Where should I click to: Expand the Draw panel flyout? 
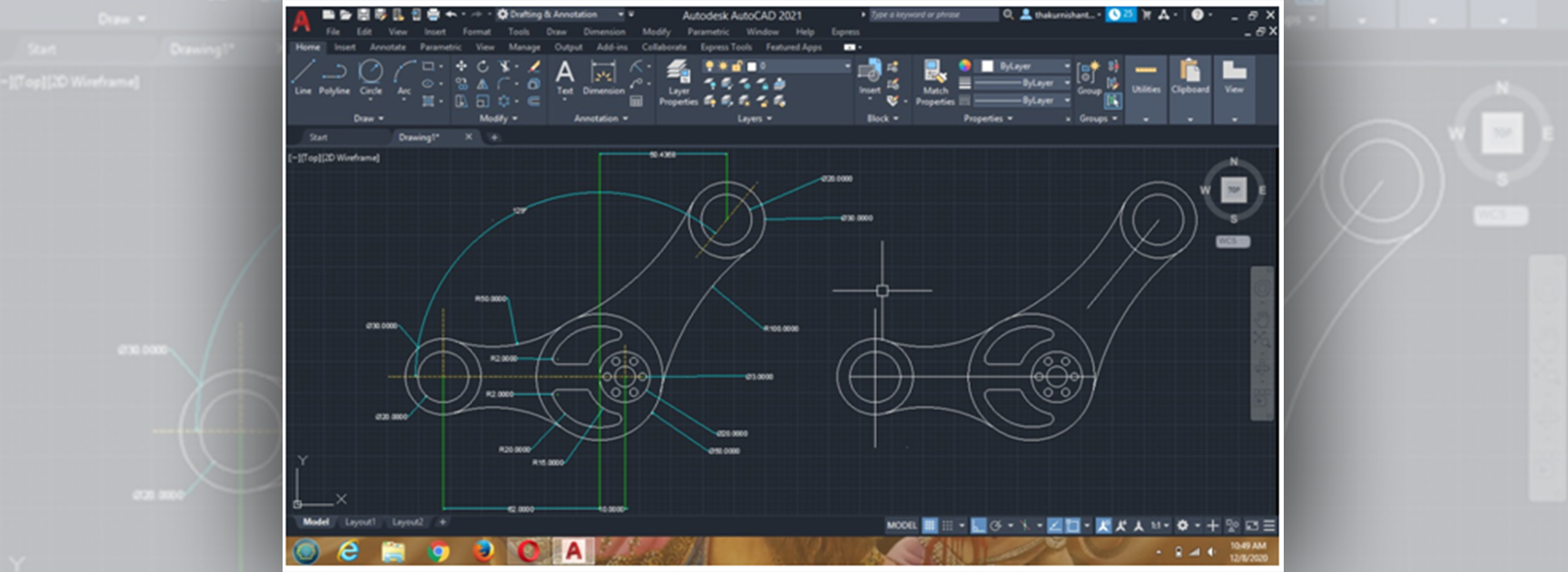pos(369,118)
